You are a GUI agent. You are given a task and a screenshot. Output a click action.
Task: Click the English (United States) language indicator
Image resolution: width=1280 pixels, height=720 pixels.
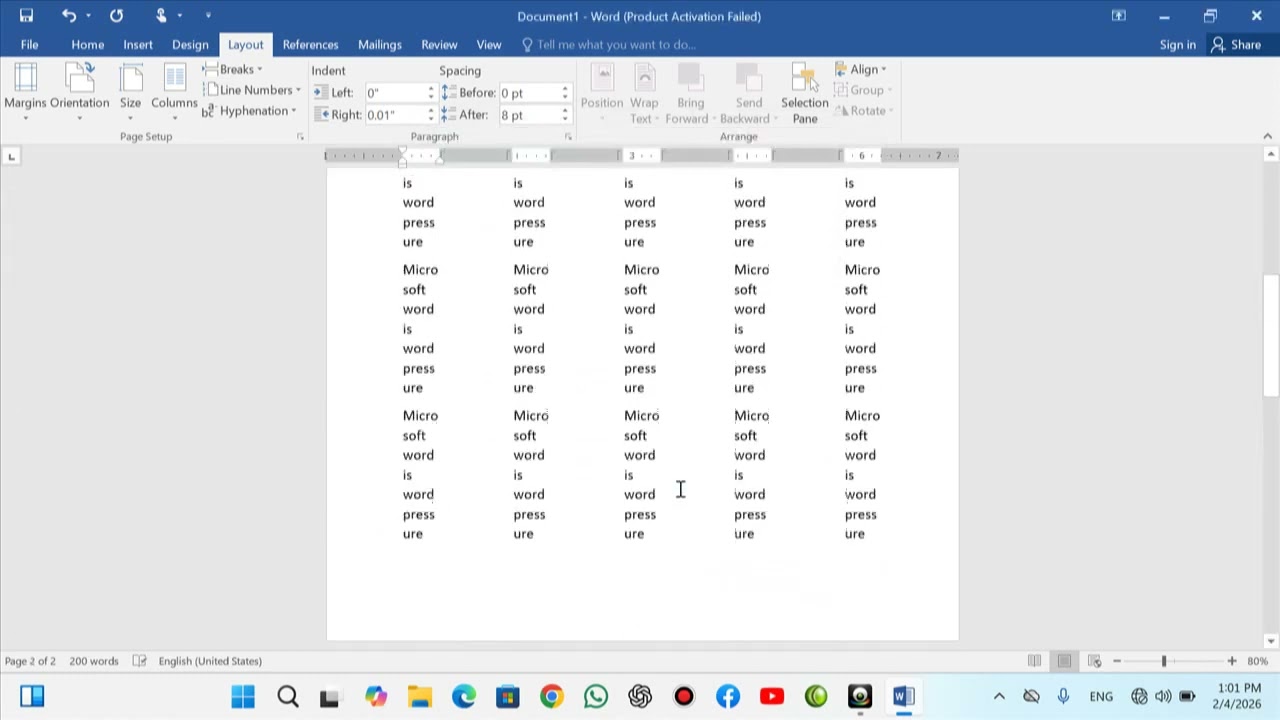click(x=210, y=661)
